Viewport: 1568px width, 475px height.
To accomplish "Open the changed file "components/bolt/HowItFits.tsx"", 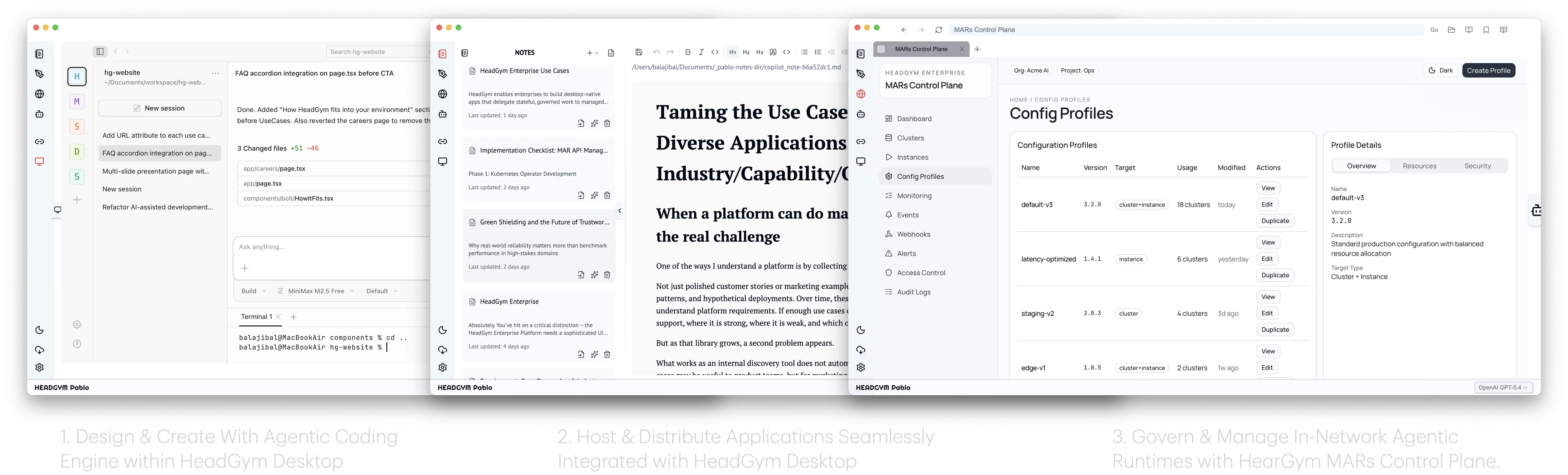I will click(x=333, y=198).
